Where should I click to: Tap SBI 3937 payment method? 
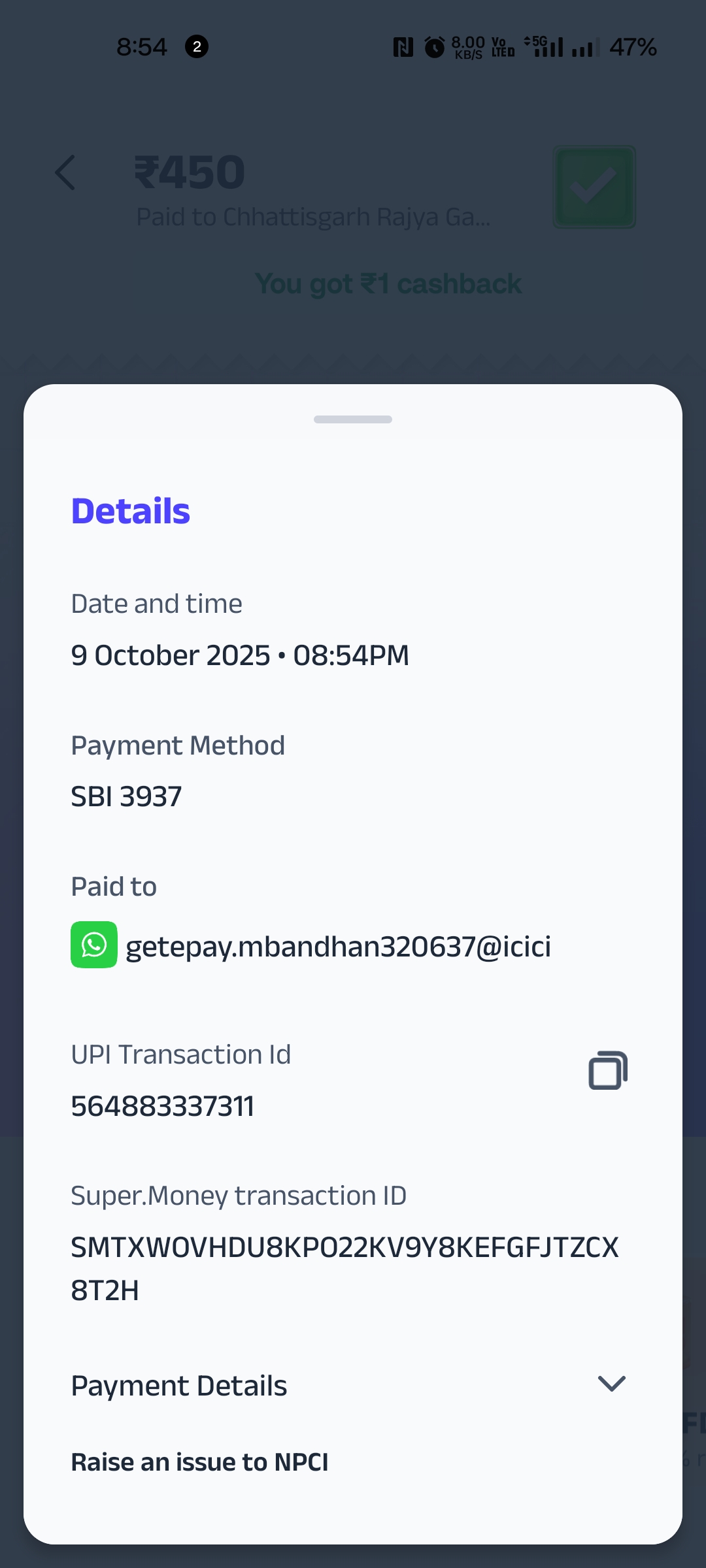[x=126, y=796]
